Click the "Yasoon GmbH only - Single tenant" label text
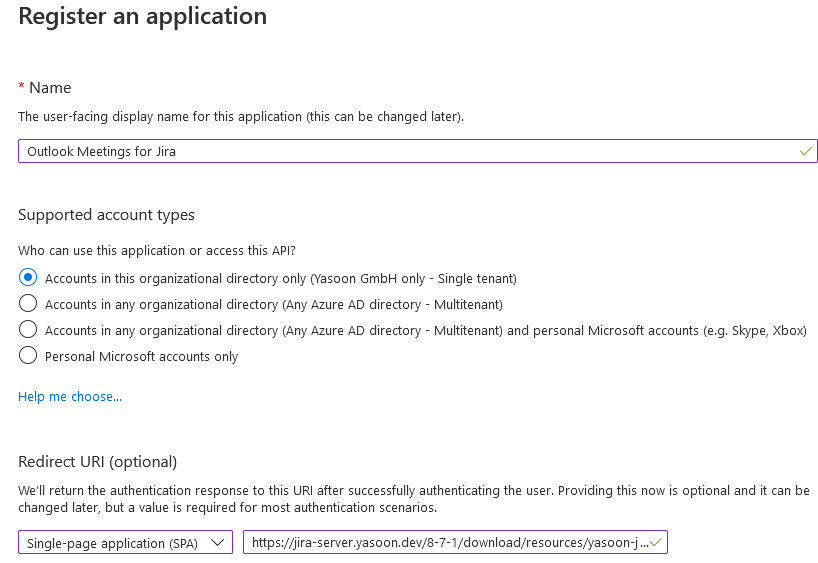Image resolution: width=818 pixels, height=563 pixels. pos(413,278)
